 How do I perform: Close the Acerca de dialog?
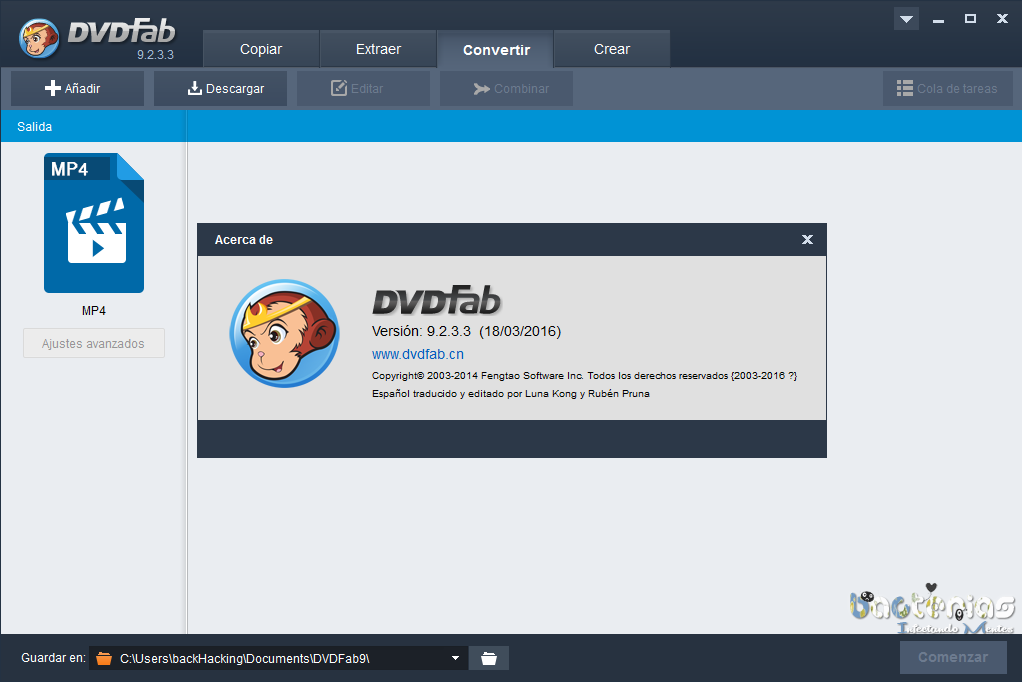coord(807,239)
